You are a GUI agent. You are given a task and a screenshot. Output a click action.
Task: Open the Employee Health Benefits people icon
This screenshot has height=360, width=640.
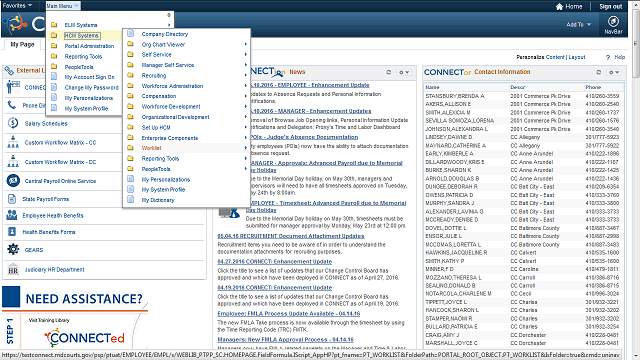pyautogui.click(x=12, y=215)
